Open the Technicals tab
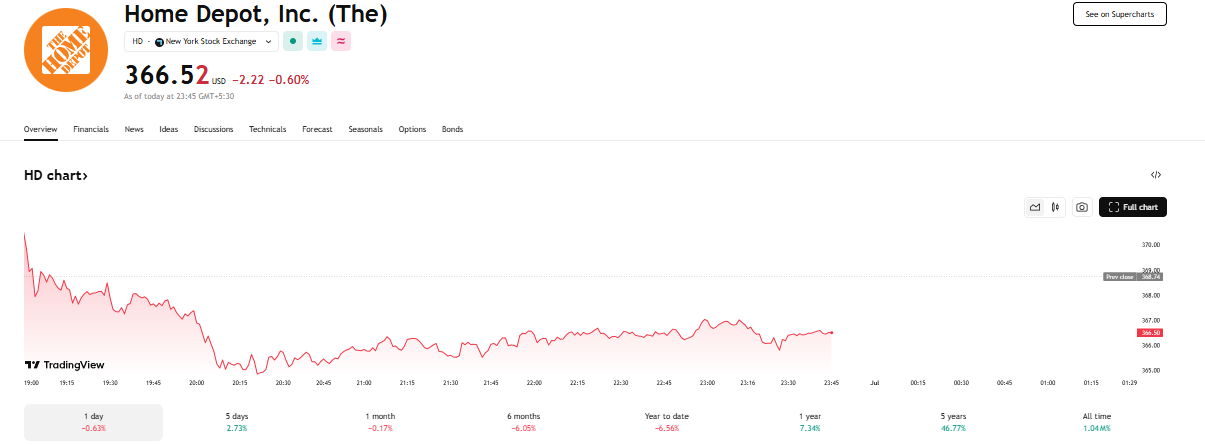The image size is (1205, 446). (x=268, y=130)
